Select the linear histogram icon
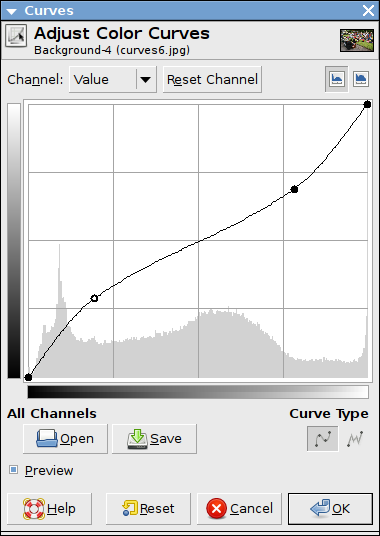 [337, 79]
